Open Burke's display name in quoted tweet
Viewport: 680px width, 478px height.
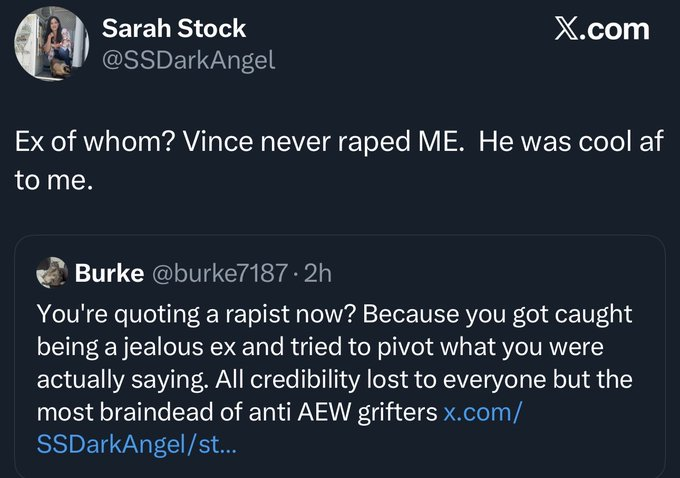[x=109, y=273]
